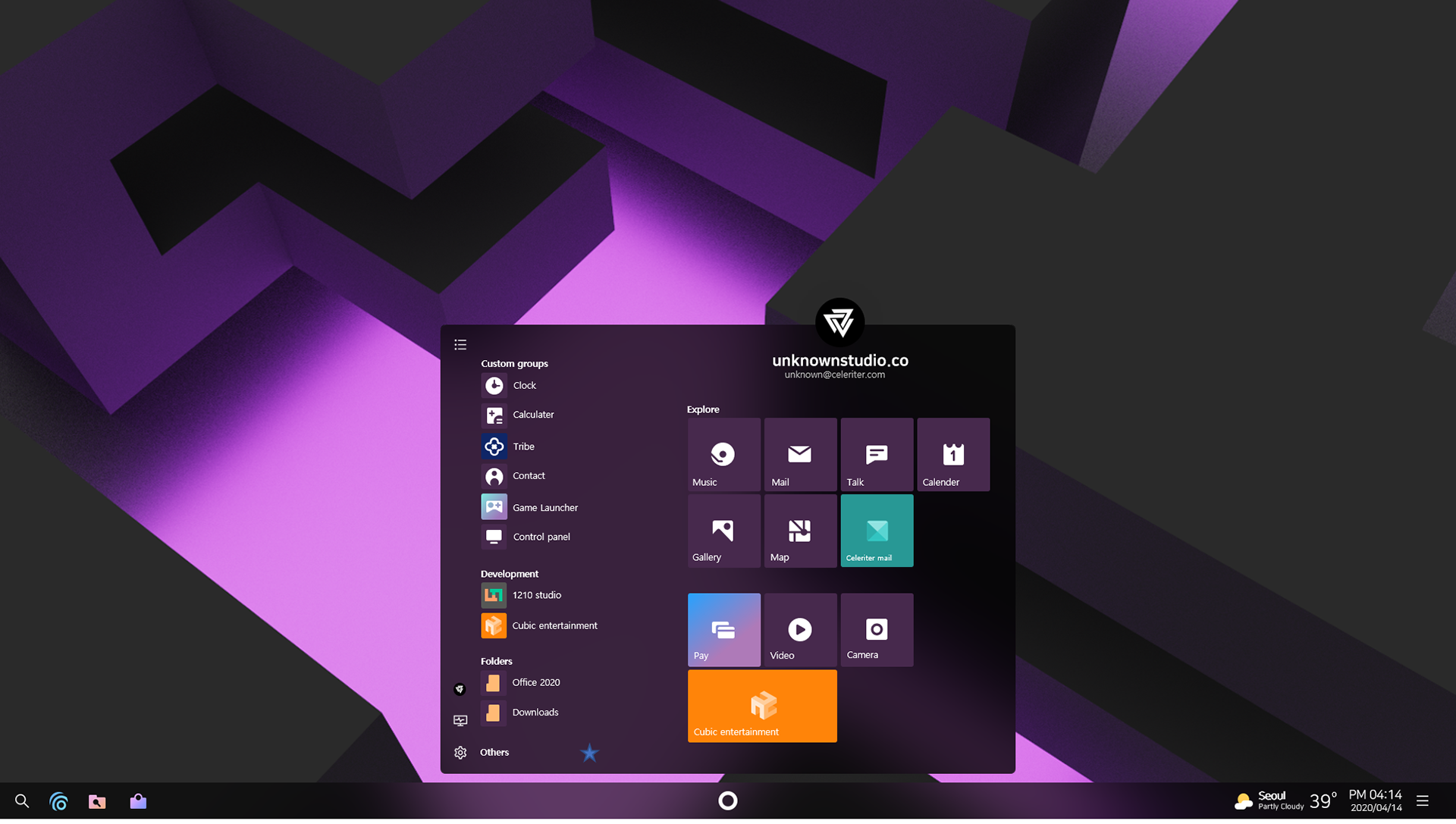Open the Downloads folder entry
The width and height of the screenshot is (1456, 824).
coord(535,712)
